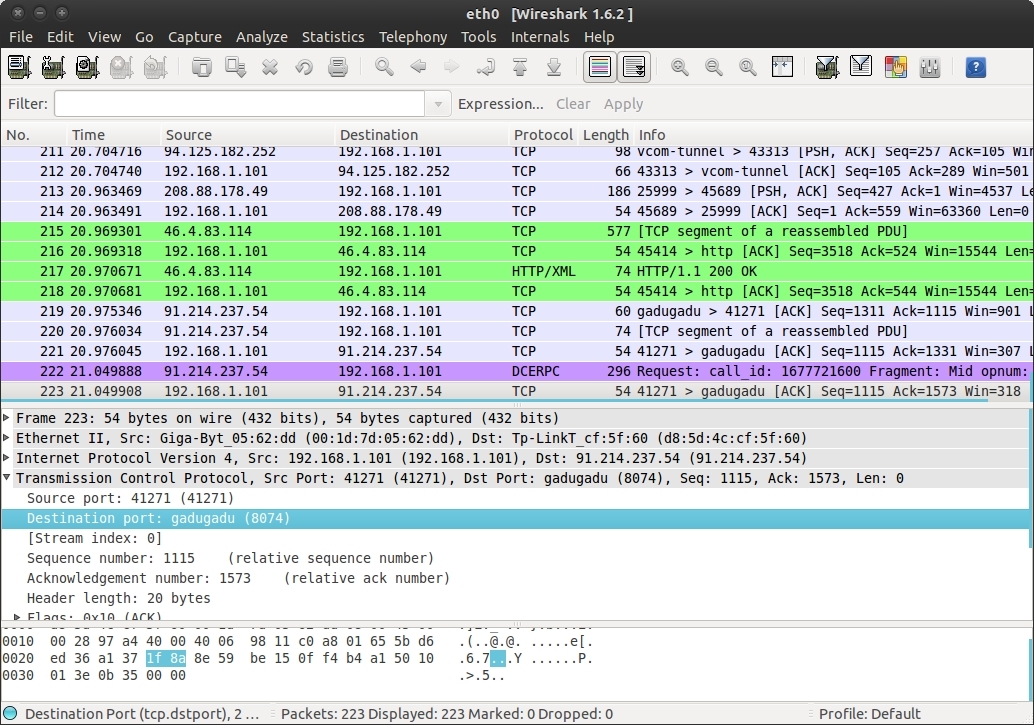Image resolution: width=1034 pixels, height=725 pixels.
Task: Reset zoom to normal size
Action: (x=748, y=67)
